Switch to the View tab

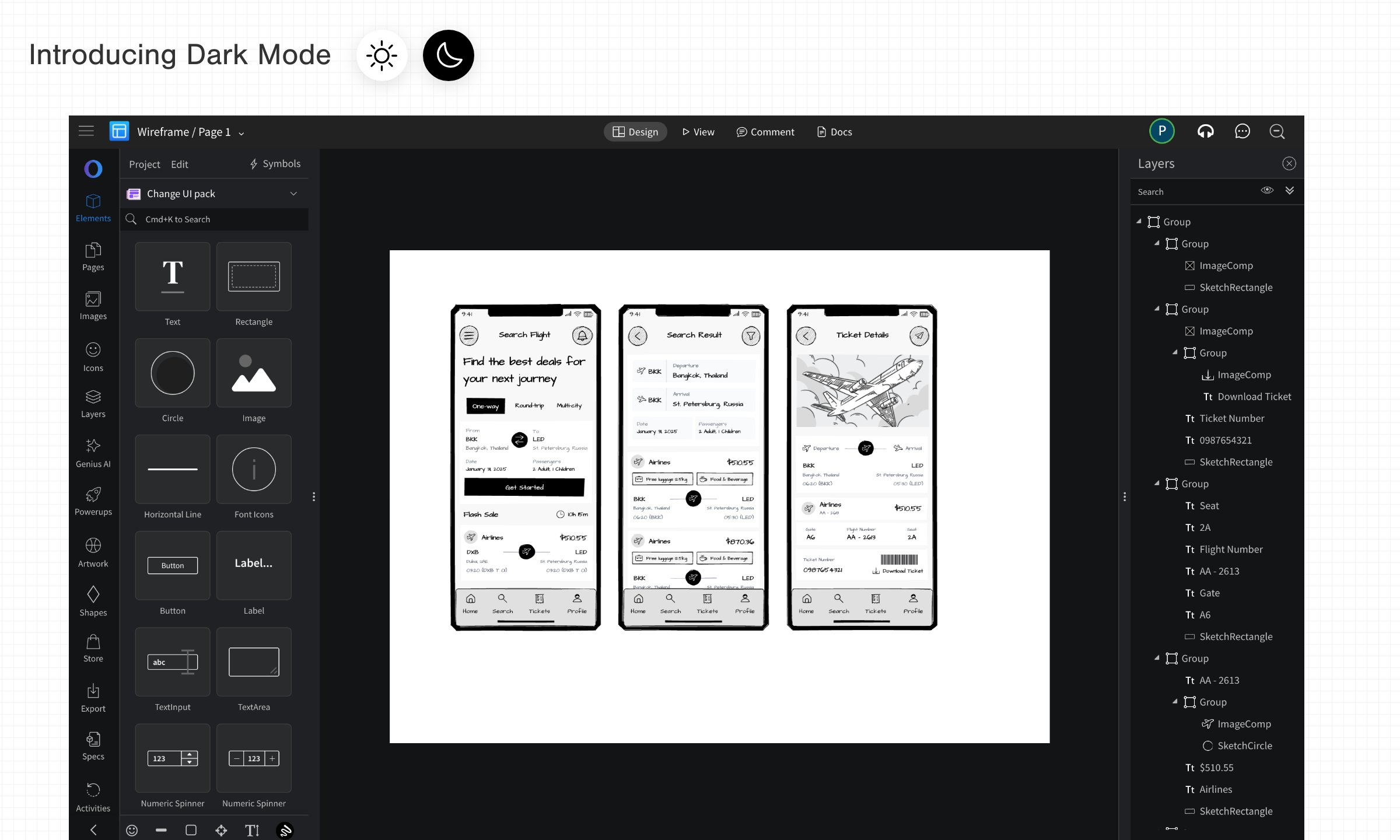click(x=698, y=132)
